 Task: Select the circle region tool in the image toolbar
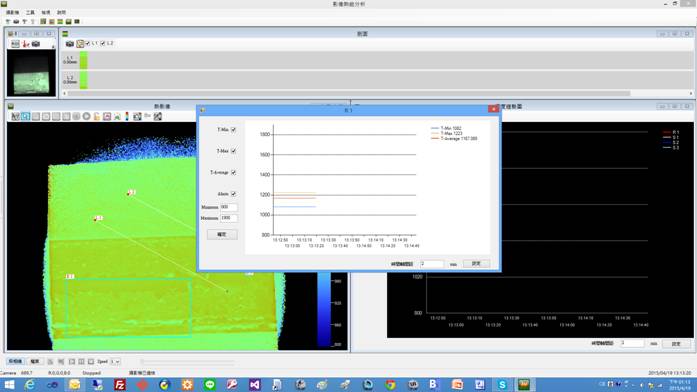click(86, 116)
